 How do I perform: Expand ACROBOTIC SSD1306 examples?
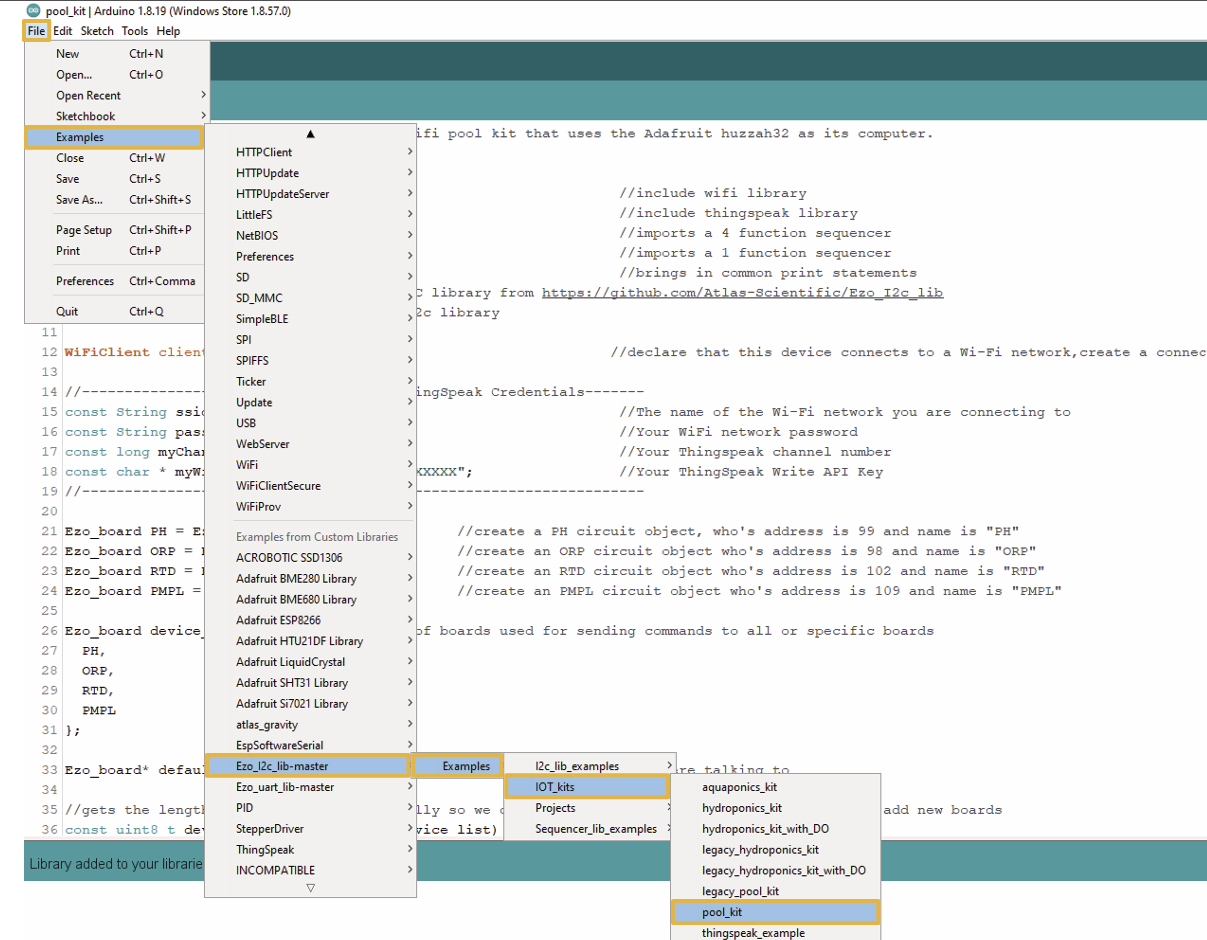click(310, 558)
